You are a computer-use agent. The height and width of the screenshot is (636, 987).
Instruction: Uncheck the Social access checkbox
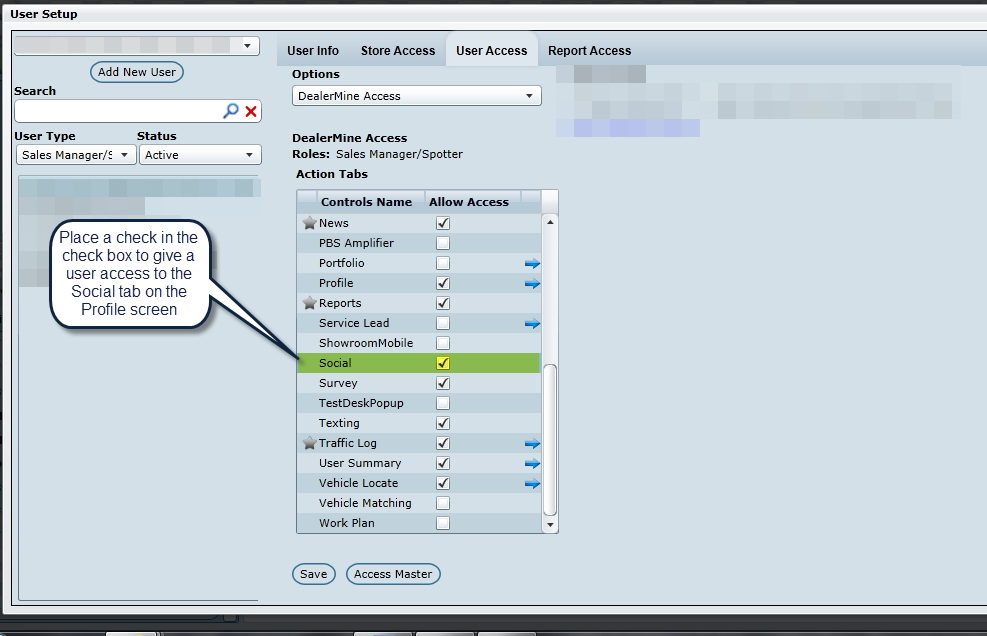pos(443,363)
